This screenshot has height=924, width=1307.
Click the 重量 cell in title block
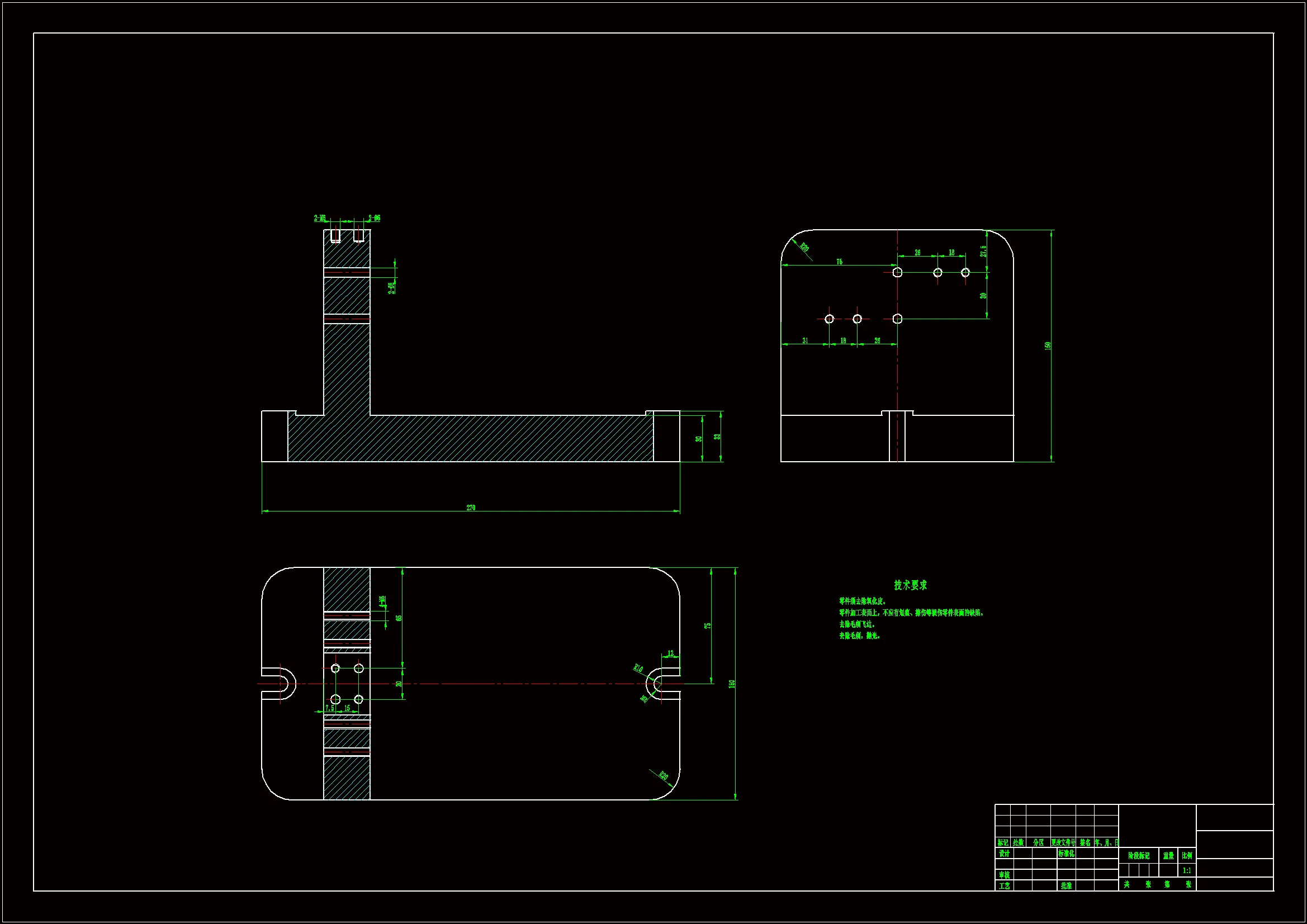(1168, 856)
